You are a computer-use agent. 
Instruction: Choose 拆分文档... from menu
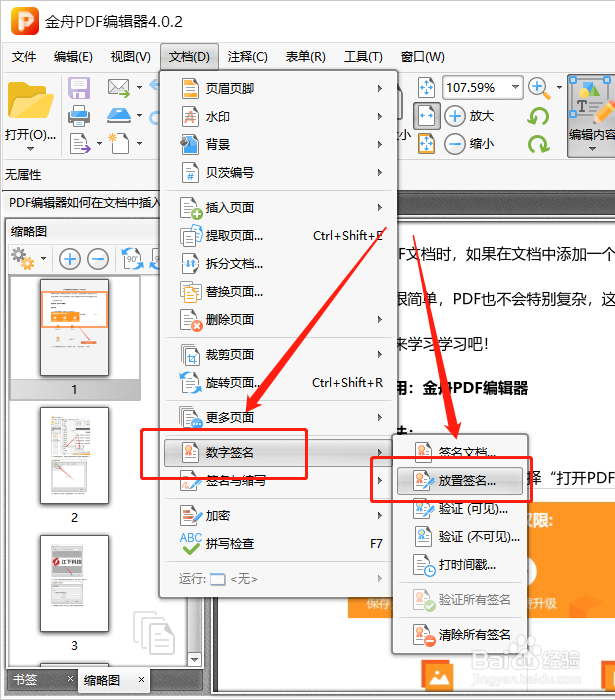(279, 263)
